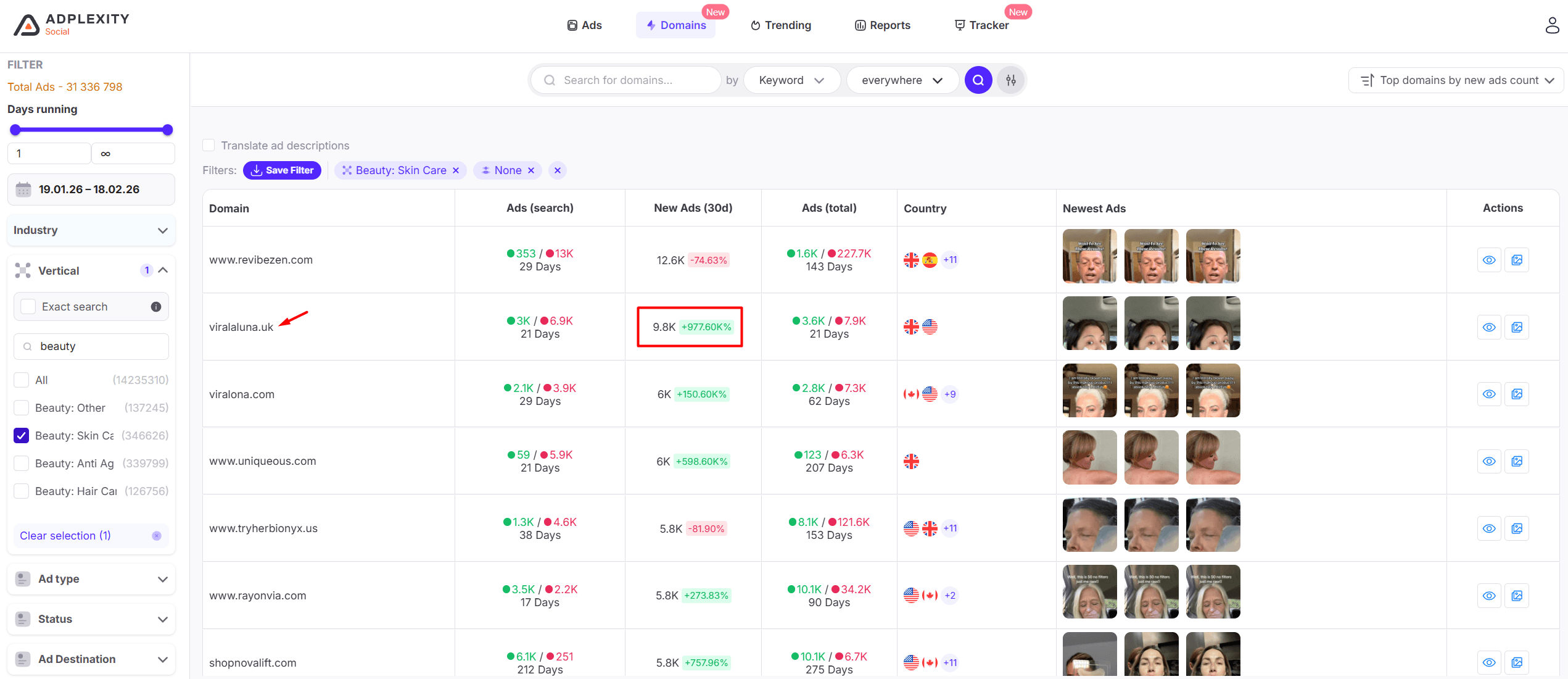
Task: Check the Beauty: Anti Aging option
Action: coord(22,464)
